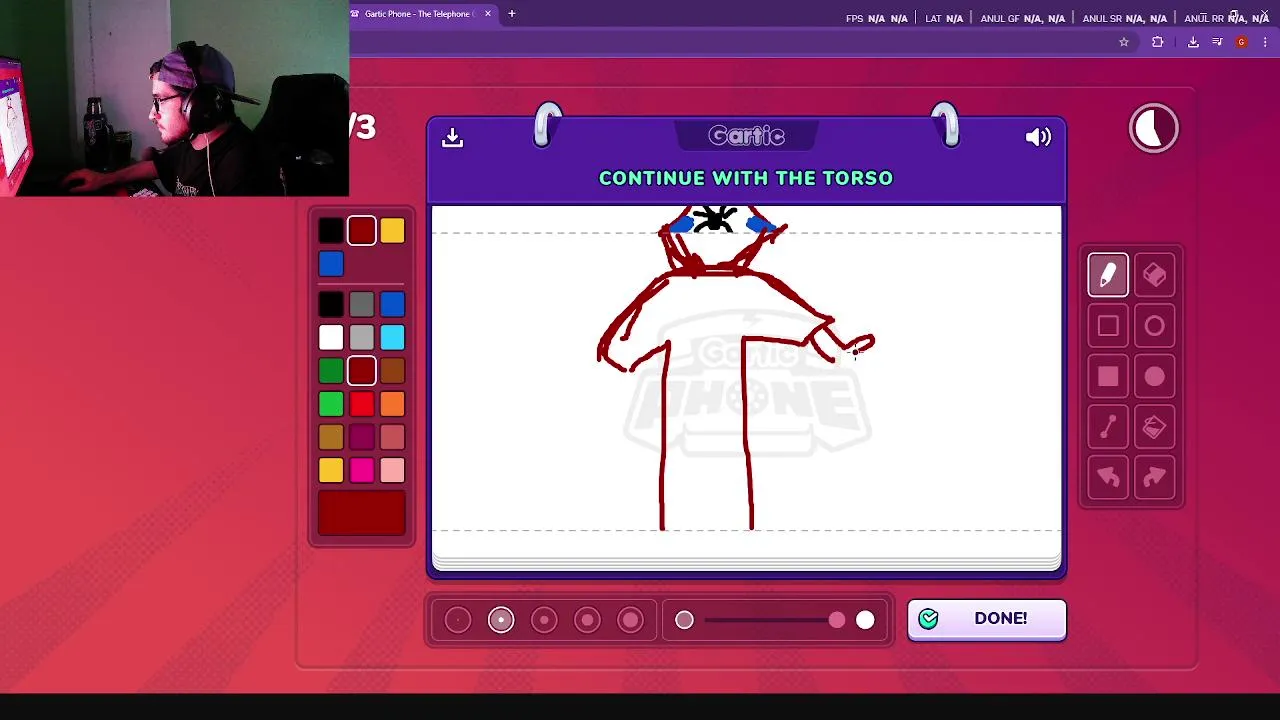Switch to the Gartic Phone tab

pos(422,14)
